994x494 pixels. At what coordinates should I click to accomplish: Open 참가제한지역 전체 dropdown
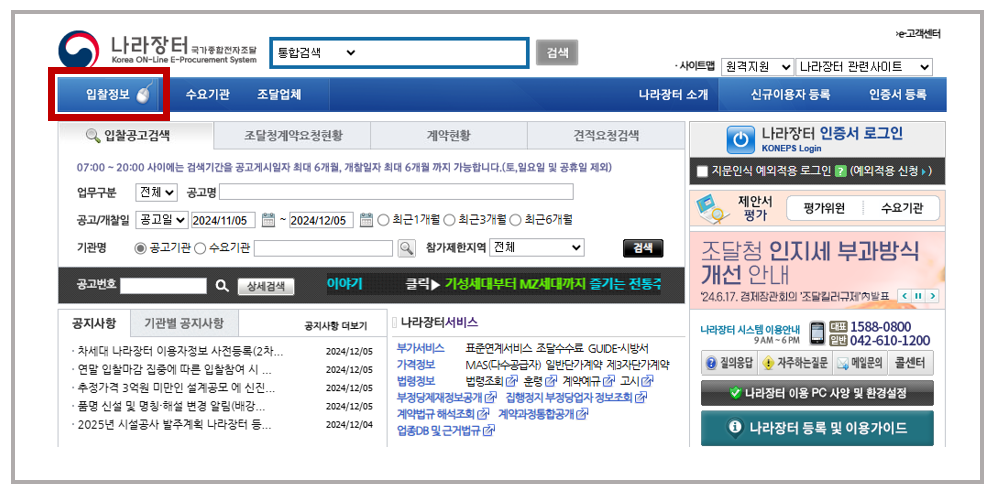537,248
